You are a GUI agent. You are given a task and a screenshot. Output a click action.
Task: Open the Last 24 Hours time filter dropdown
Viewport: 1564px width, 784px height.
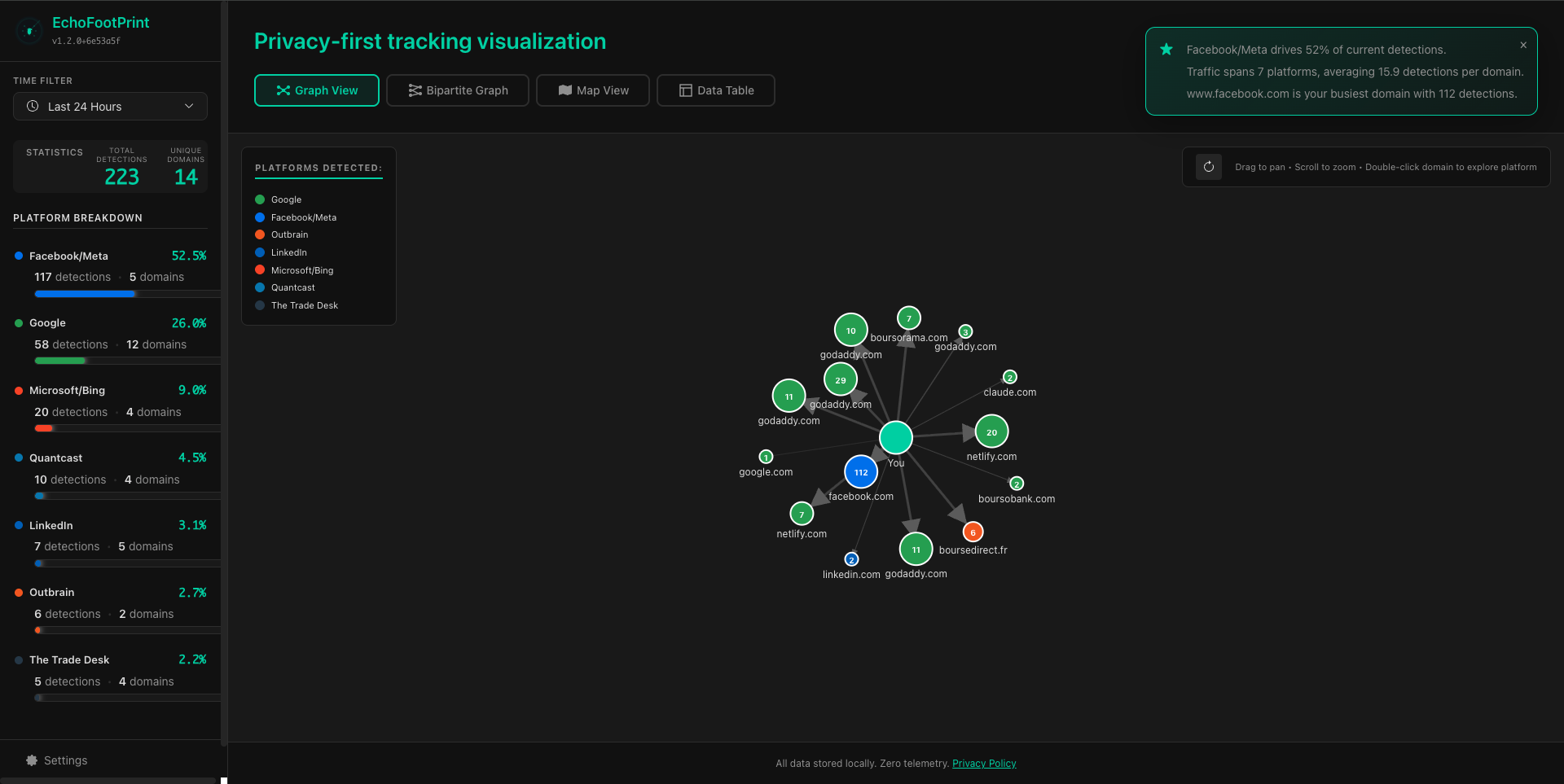(110, 106)
